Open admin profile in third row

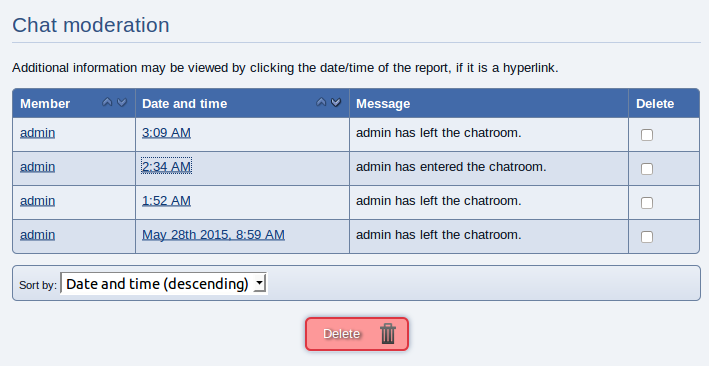[x=38, y=200]
